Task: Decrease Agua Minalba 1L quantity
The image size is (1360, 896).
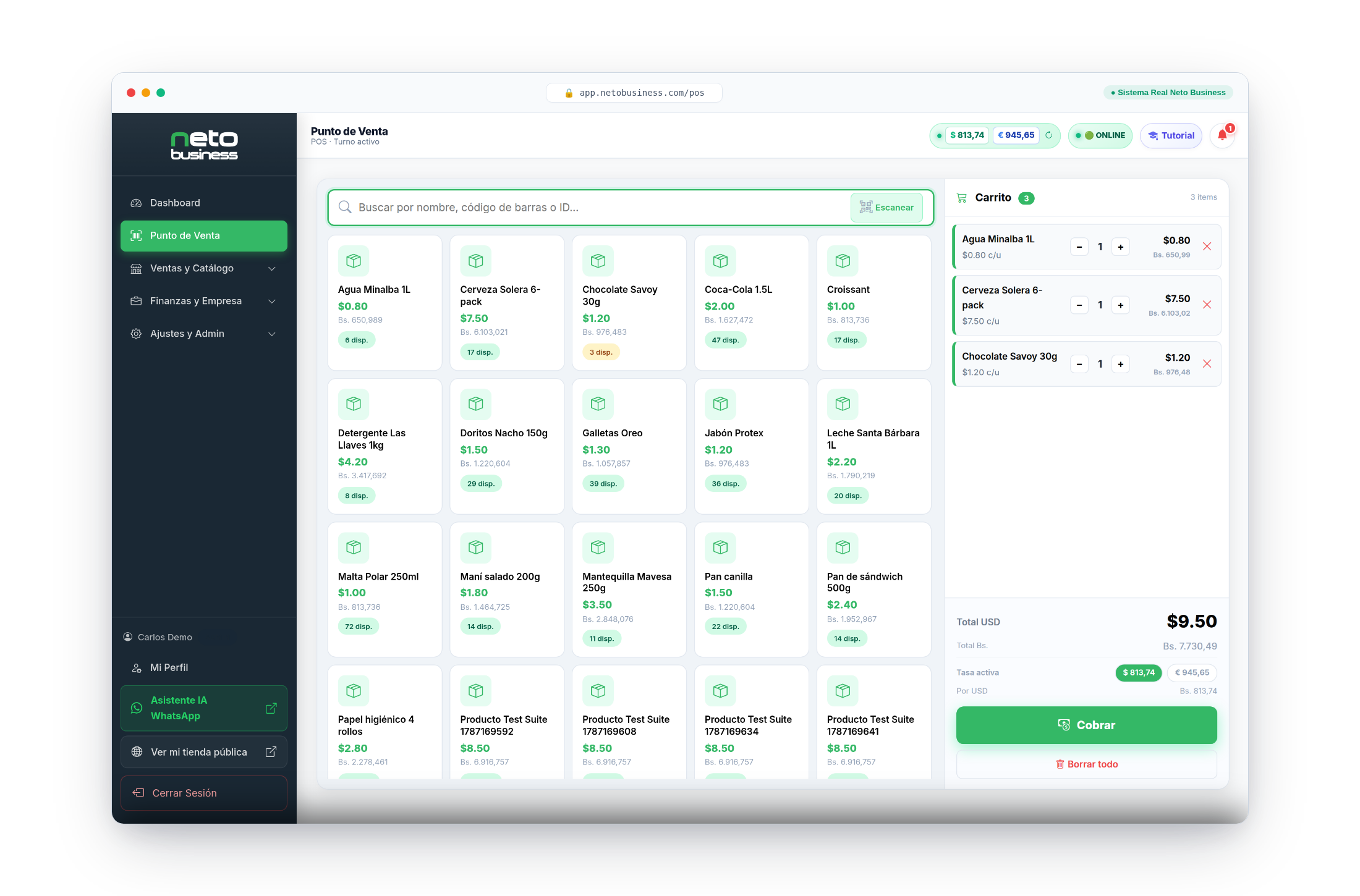Action: (1079, 247)
